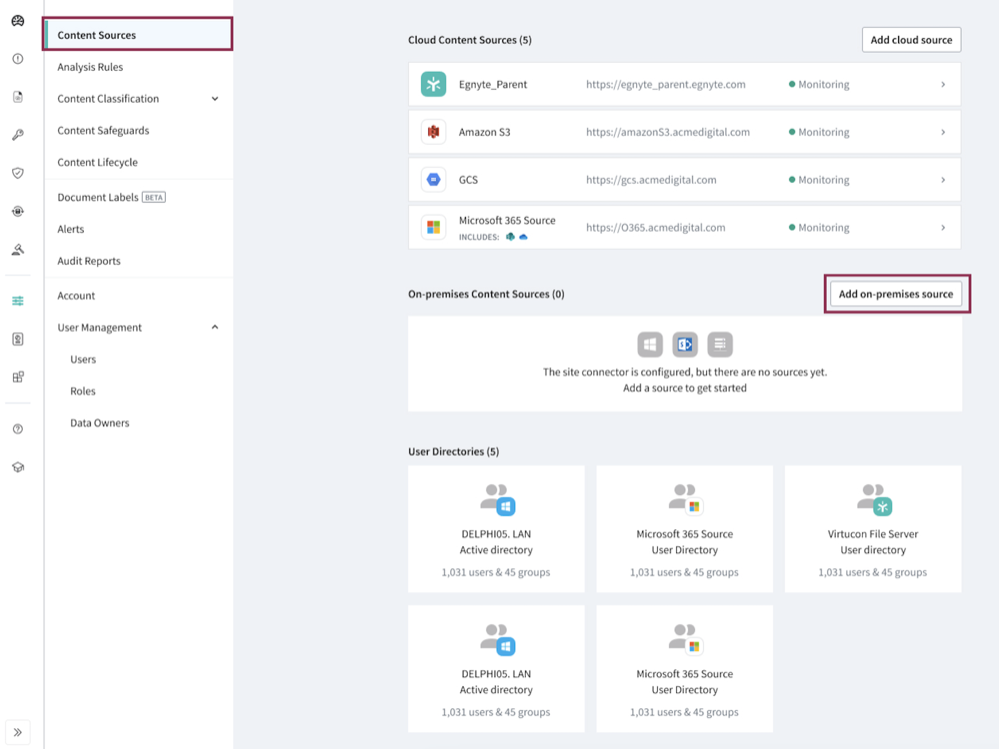Click the key icon in the sidebar
This screenshot has height=749, width=999.
pyautogui.click(x=18, y=135)
